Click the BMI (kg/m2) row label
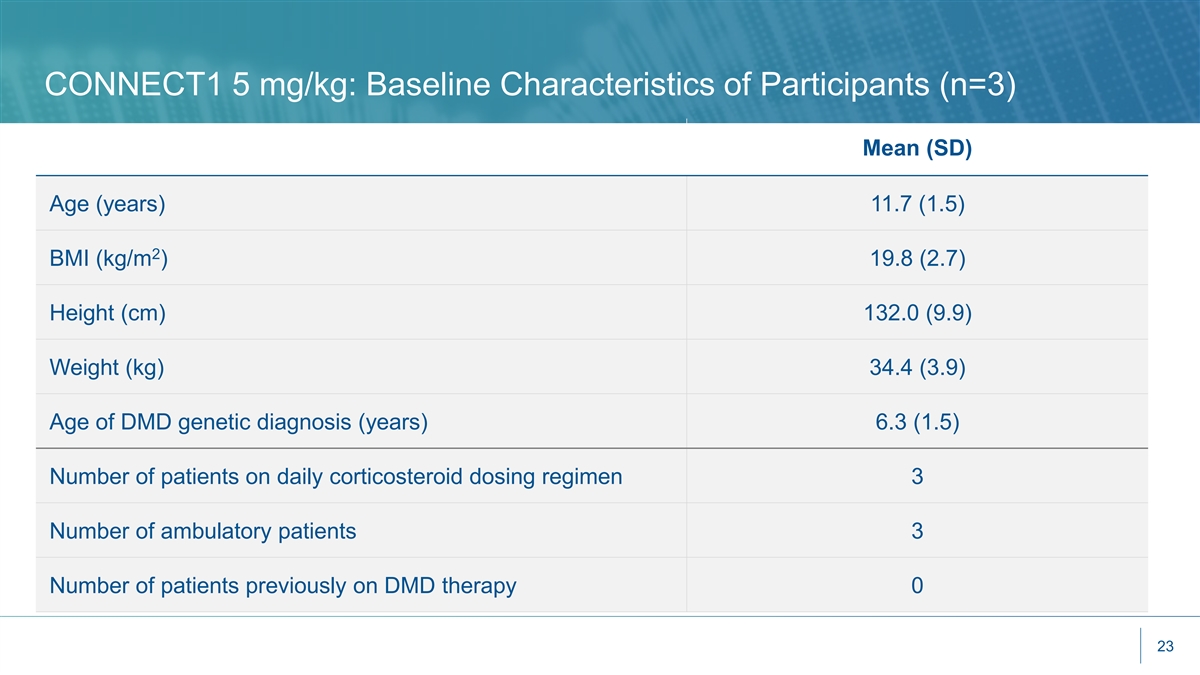Screen dimensions: 1200x675 tap(115, 260)
